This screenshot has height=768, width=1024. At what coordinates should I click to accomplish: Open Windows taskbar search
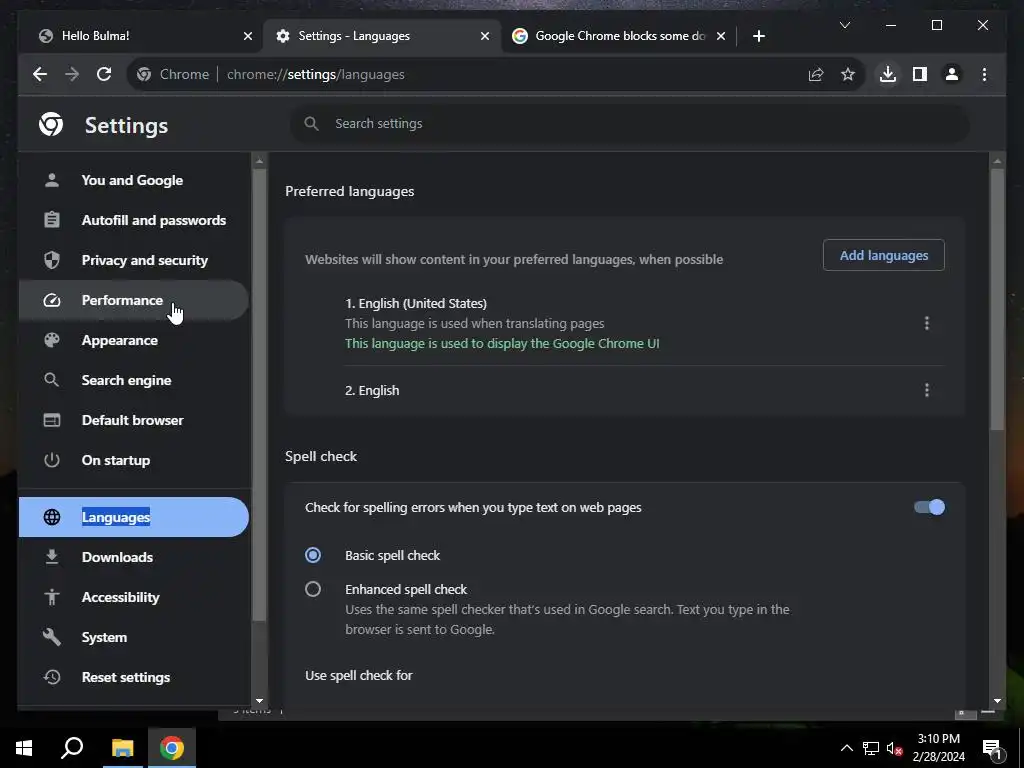coord(72,748)
